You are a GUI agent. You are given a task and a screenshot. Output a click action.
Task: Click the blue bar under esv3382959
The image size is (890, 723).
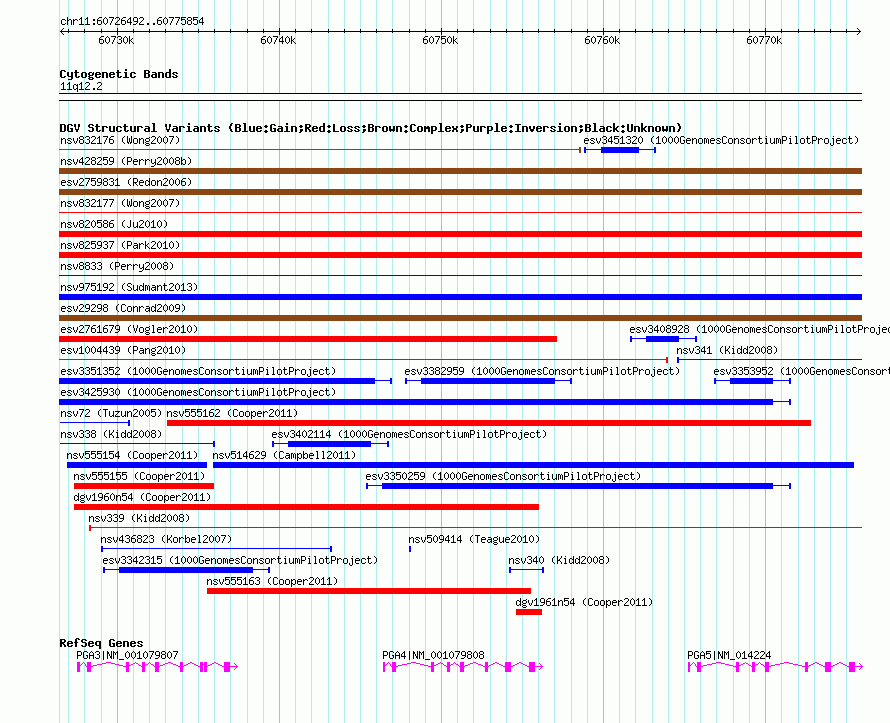488,381
